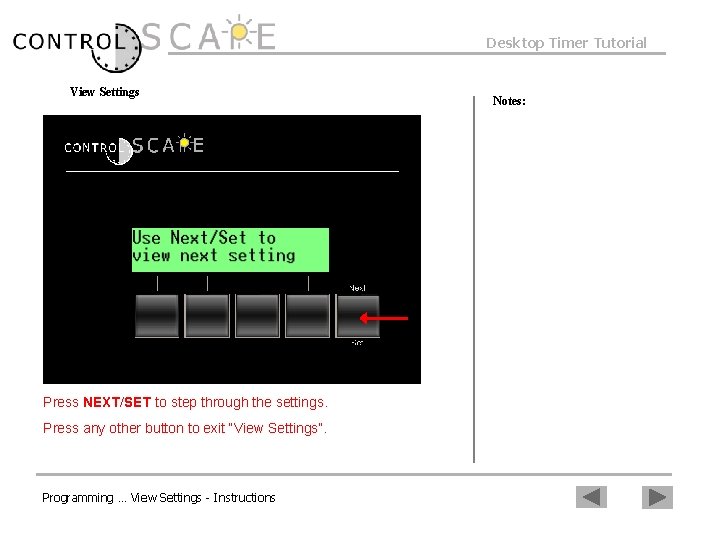Viewport: 720px width, 533px height.
Task: Click the small Next label above the button
Action: coord(357,288)
